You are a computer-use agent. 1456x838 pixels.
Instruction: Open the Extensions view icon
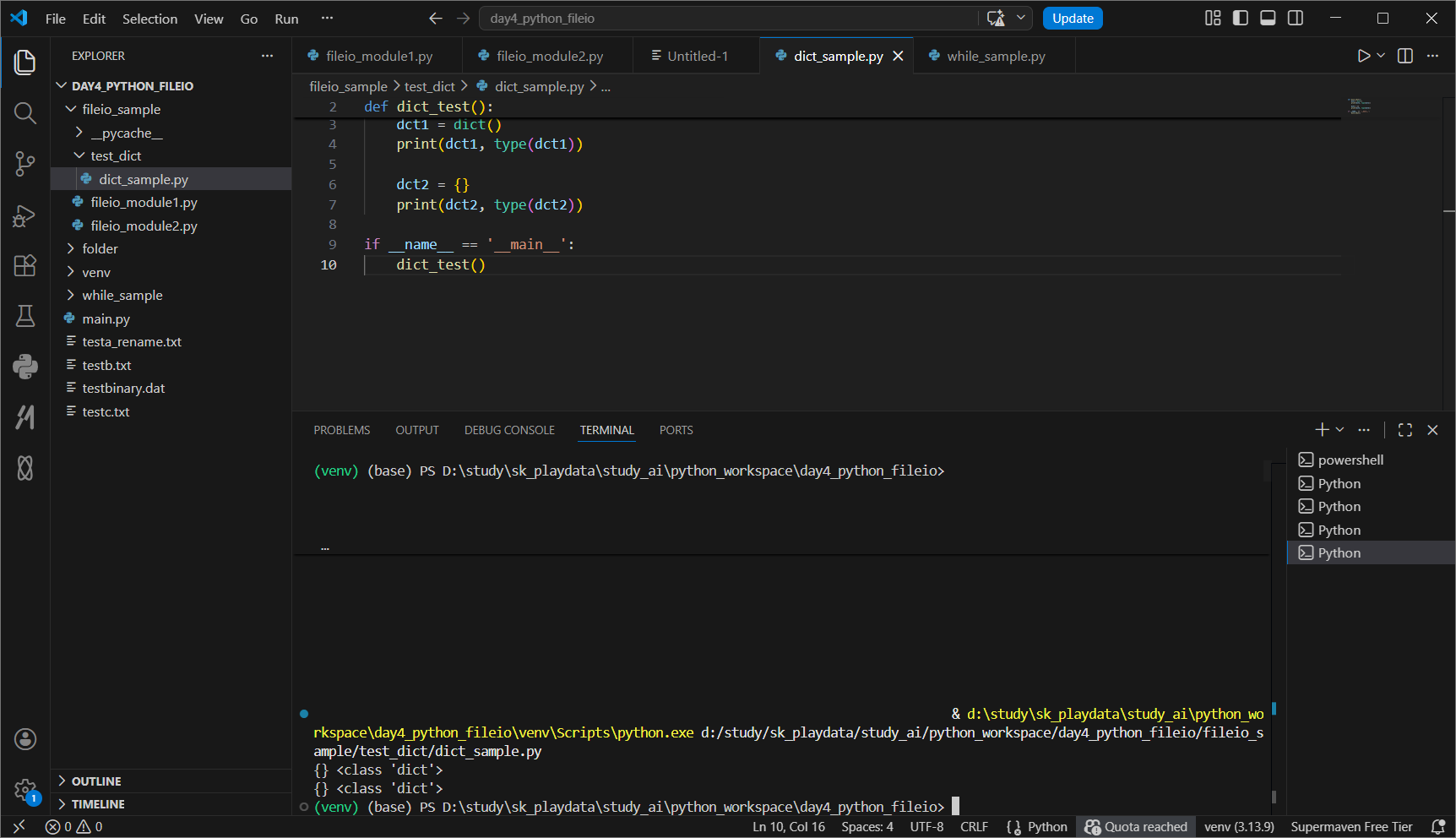[x=25, y=265]
